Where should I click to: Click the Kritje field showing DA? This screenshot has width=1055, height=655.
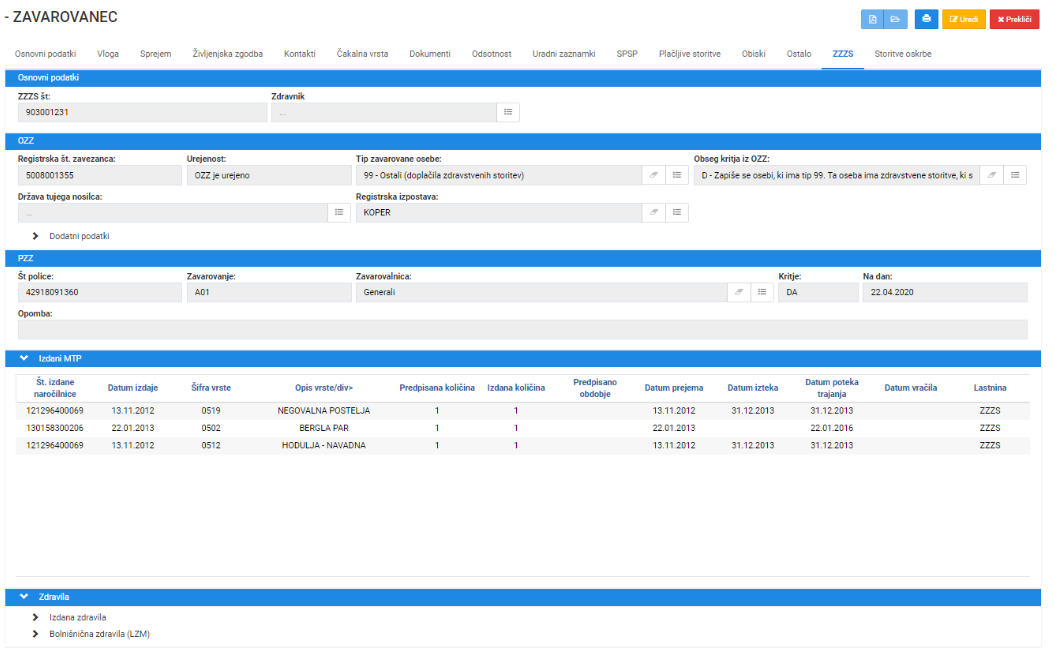pyautogui.click(x=818, y=292)
